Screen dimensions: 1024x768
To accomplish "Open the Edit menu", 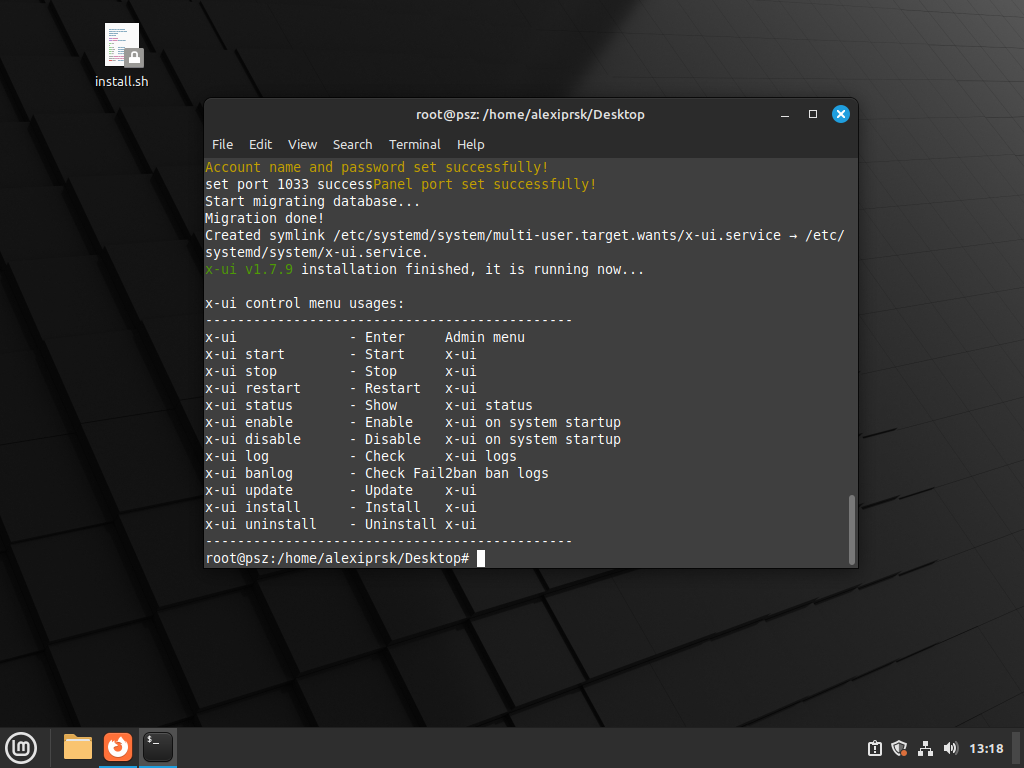I will click(260, 144).
